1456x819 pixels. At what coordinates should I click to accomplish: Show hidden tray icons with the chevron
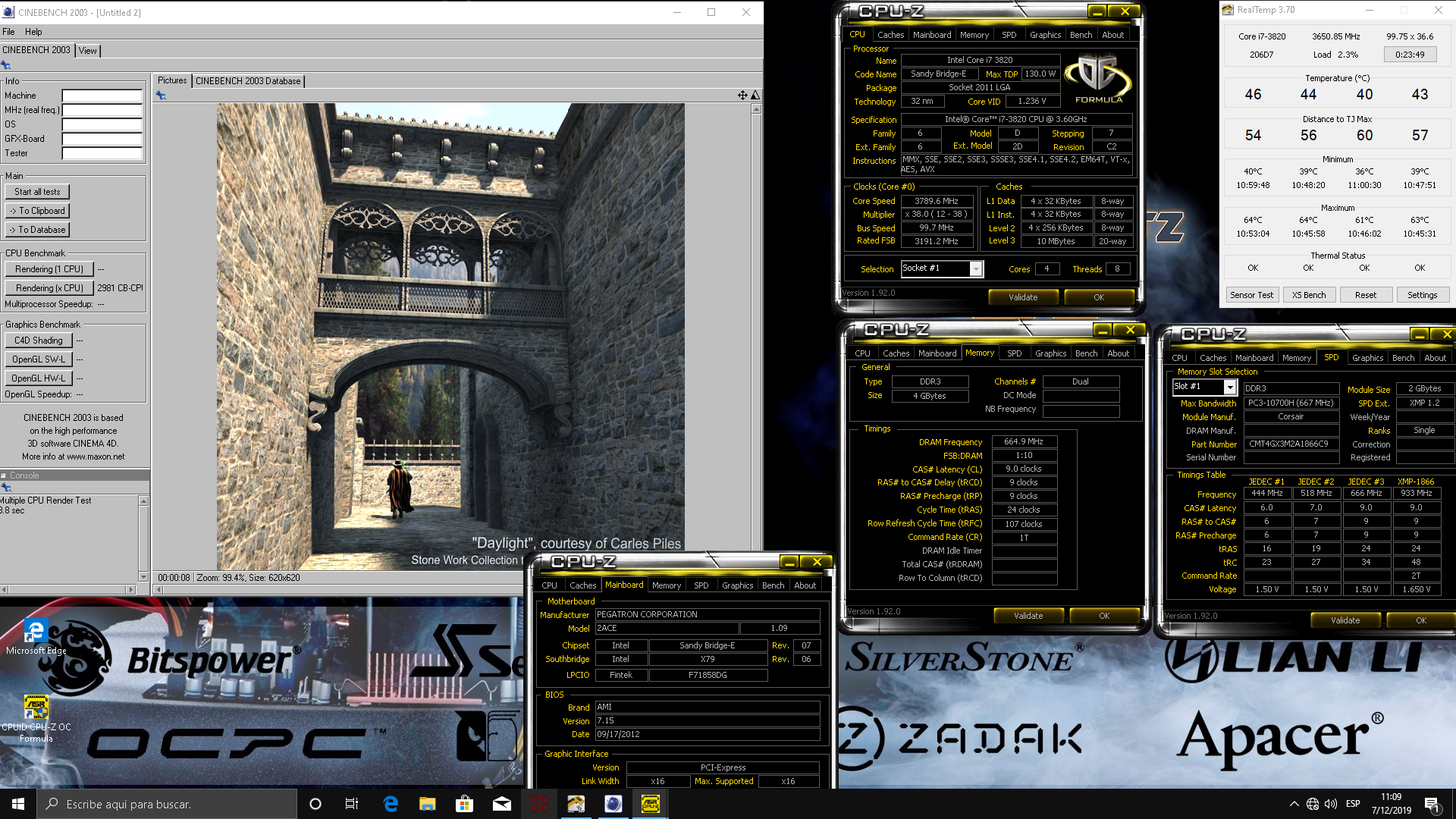(x=1294, y=804)
